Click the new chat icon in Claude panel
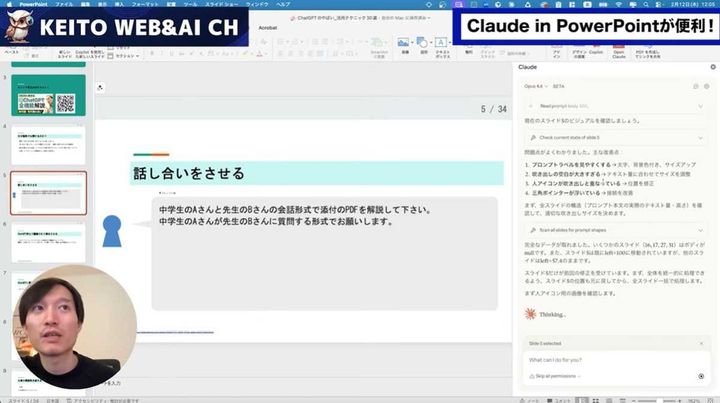Image resolution: width=720 pixels, height=403 pixels. pos(696,86)
